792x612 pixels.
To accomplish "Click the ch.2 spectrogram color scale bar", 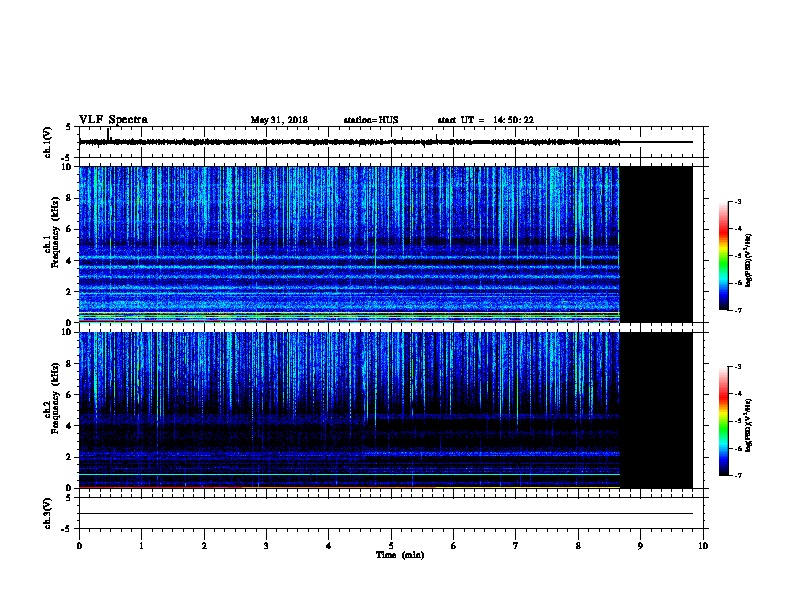I will coord(723,421).
